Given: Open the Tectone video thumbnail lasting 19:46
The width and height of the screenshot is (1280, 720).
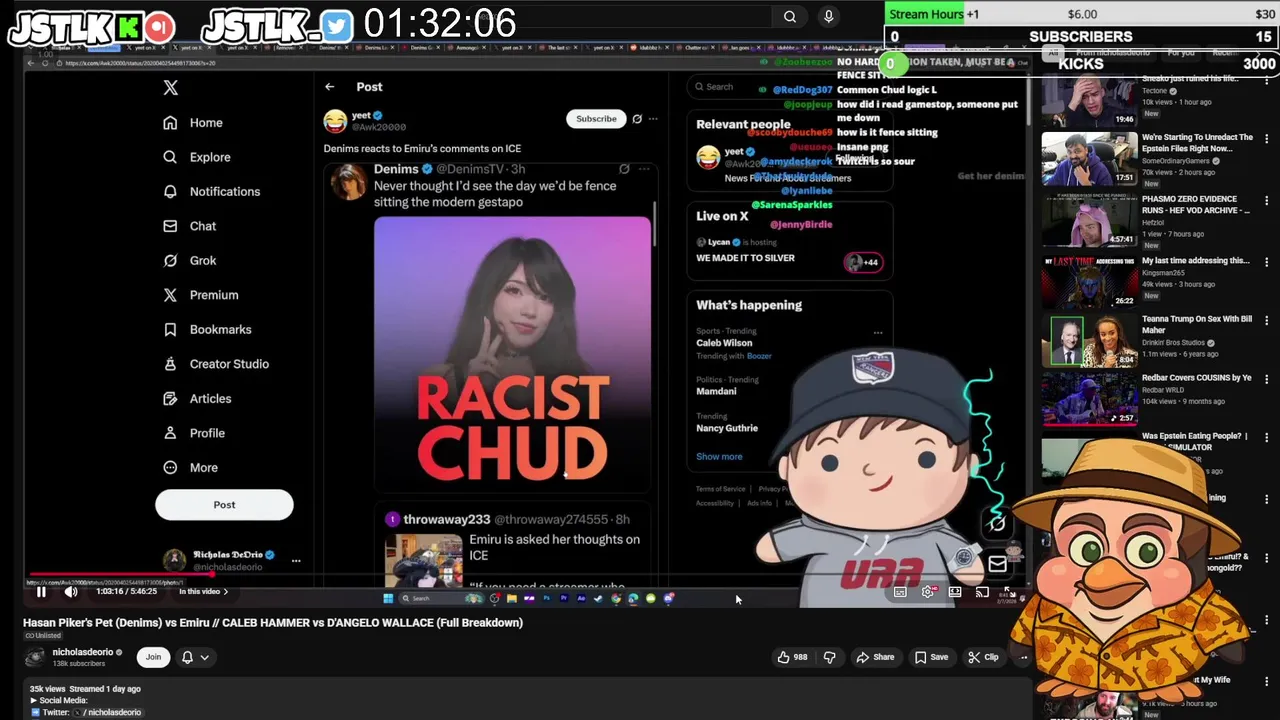Looking at the screenshot, I should click(1089, 100).
